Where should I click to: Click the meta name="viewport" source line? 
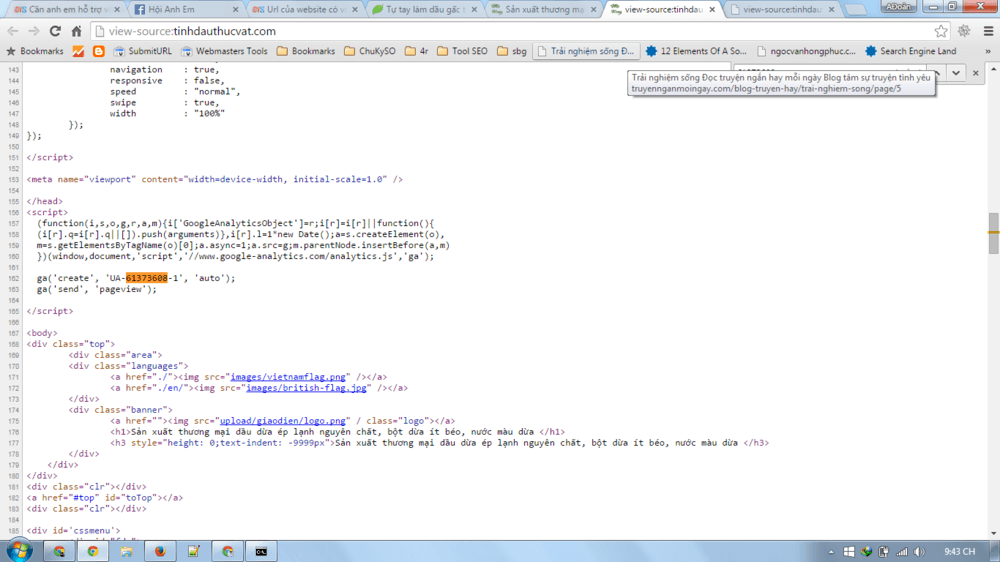tap(214, 179)
